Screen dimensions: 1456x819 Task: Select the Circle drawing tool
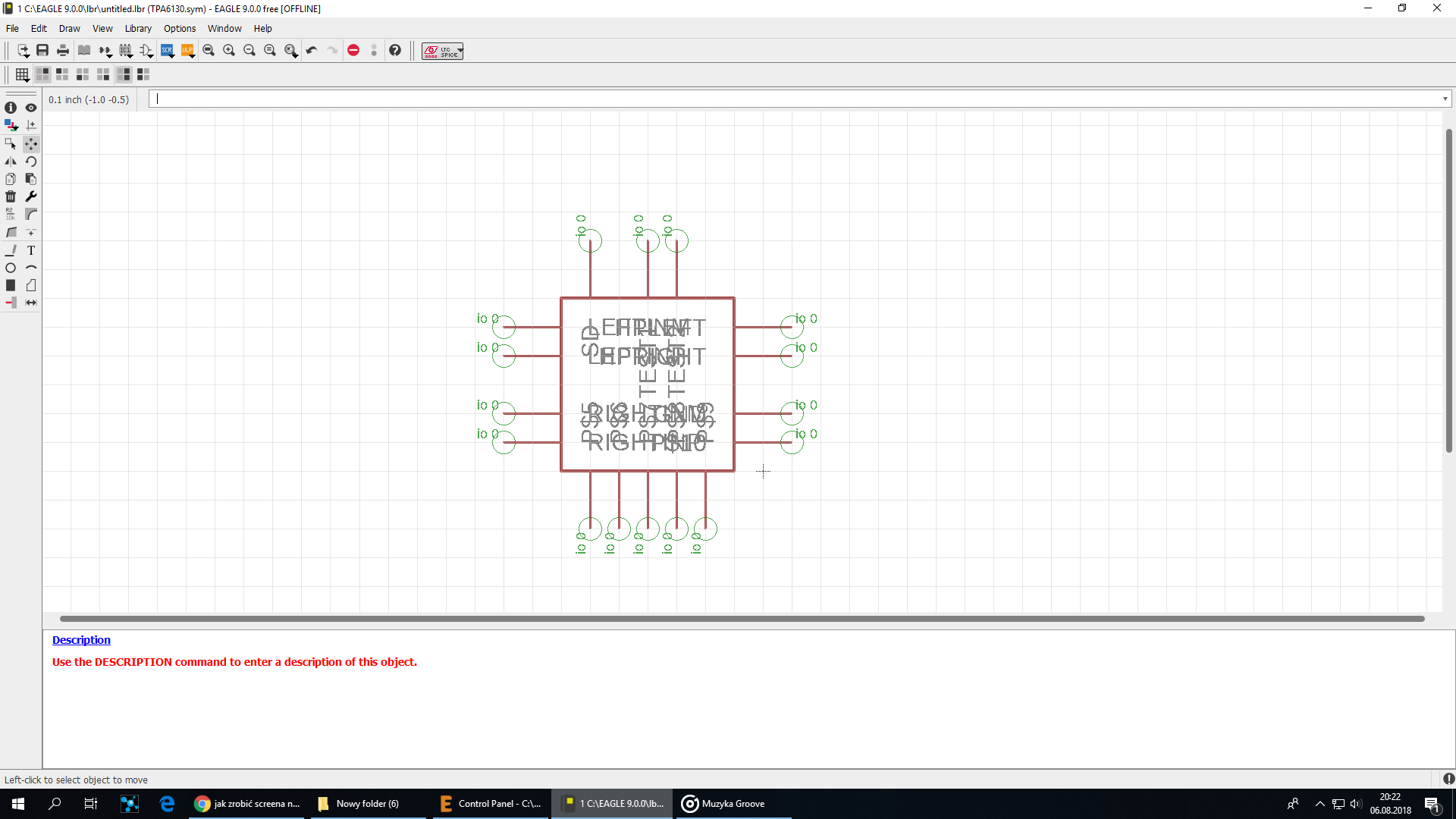coord(11,268)
